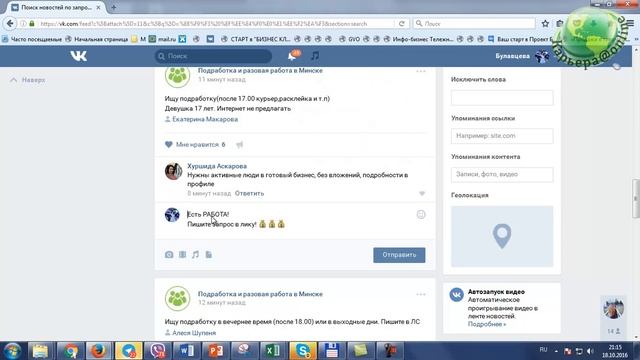Image resolution: width=640 pixels, height=360 pixels.
Task: Open emoji picker in comment box
Action: pyautogui.click(x=421, y=214)
